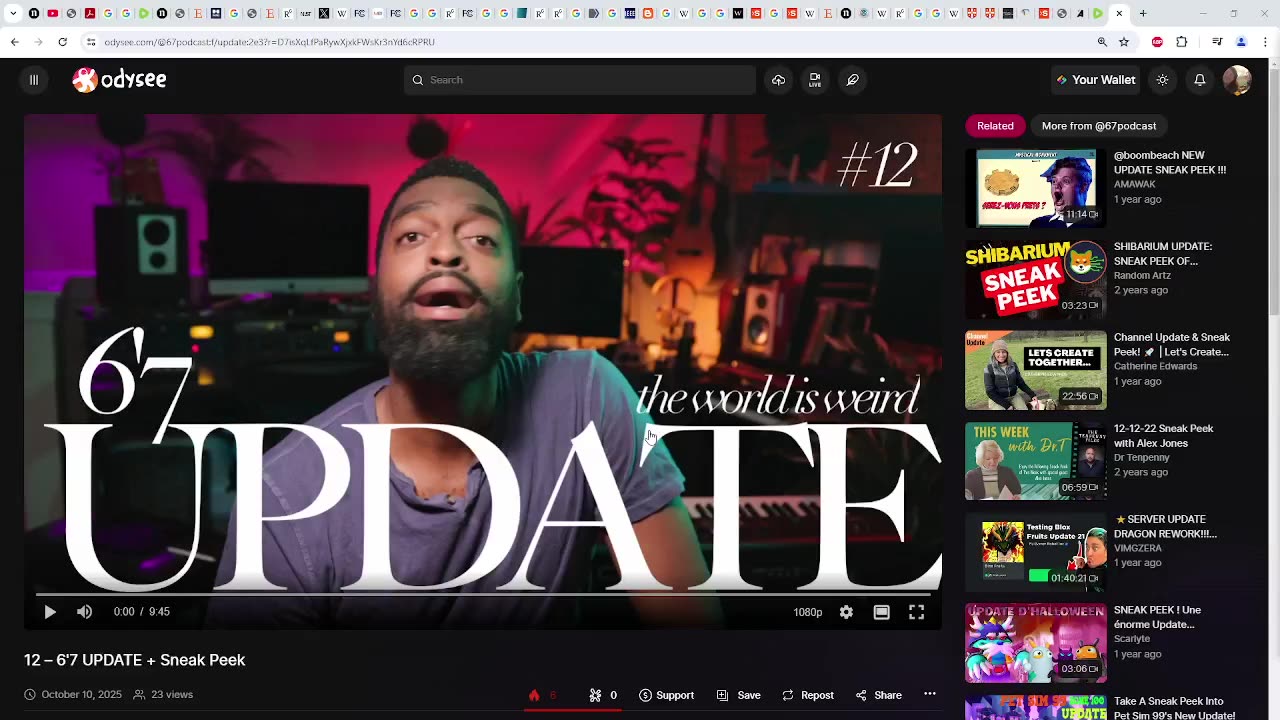Open the boombeach NEW UPDATE thumbnail
The width and height of the screenshot is (1280, 720).
click(x=1036, y=188)
